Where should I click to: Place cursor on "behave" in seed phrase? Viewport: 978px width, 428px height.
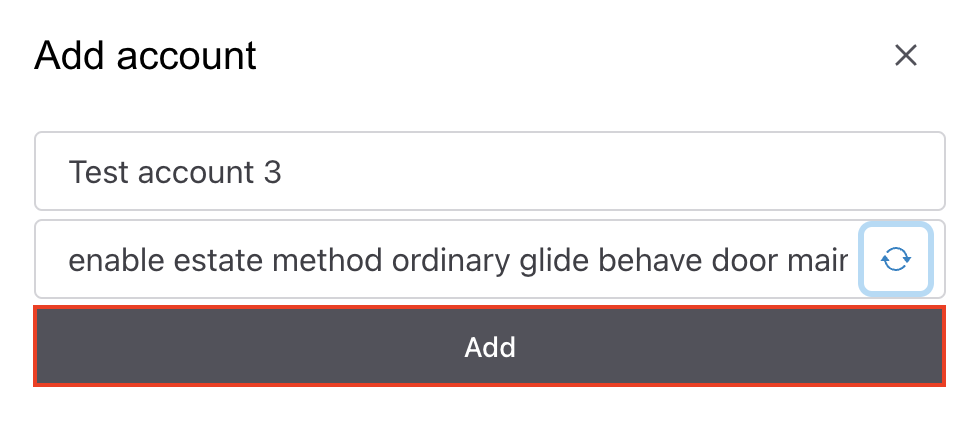pyautogui.click(x=652, y=261)
